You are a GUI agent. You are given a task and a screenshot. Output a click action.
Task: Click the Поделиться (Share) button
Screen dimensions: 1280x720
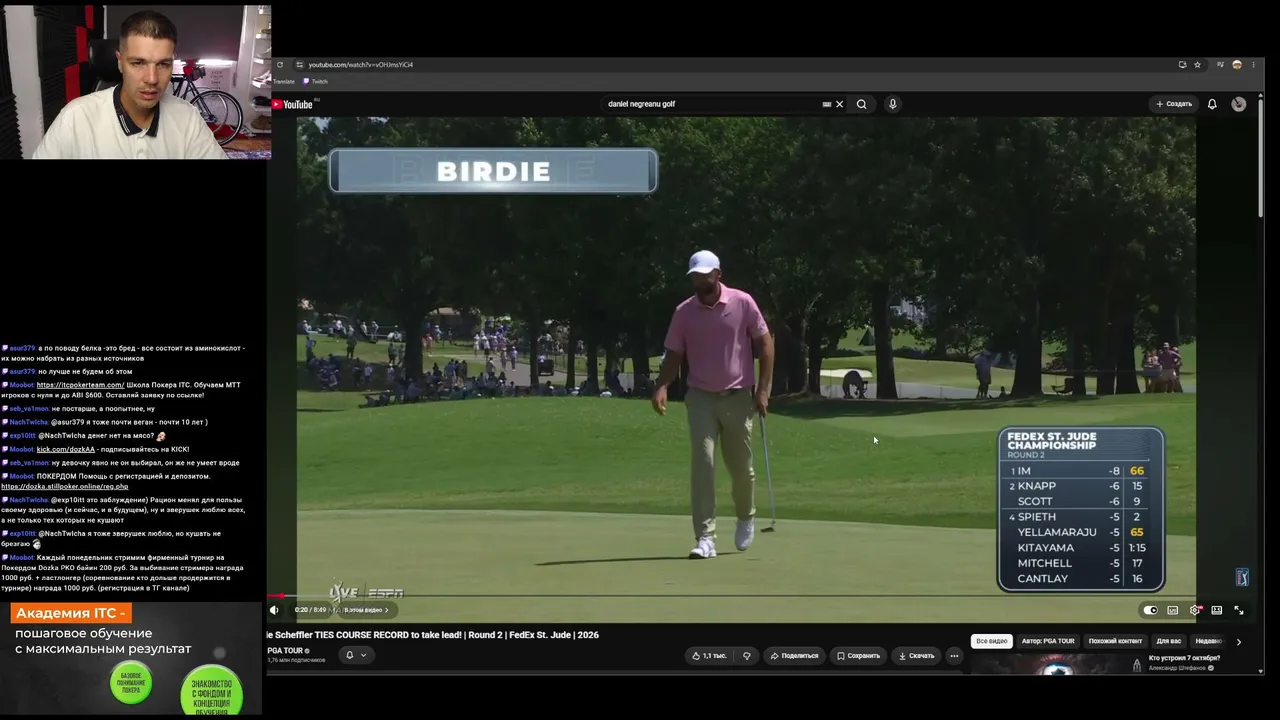click(794, 656)
